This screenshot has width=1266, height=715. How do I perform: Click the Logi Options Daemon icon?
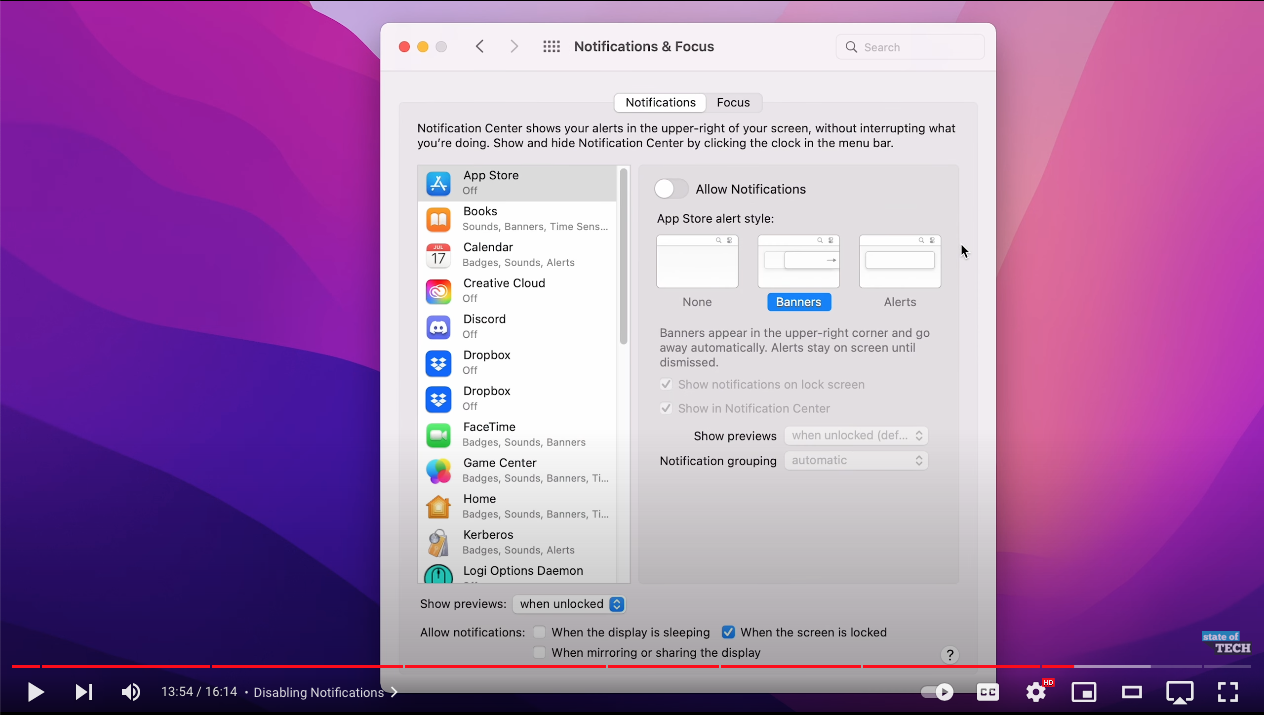tap(438, 574)
